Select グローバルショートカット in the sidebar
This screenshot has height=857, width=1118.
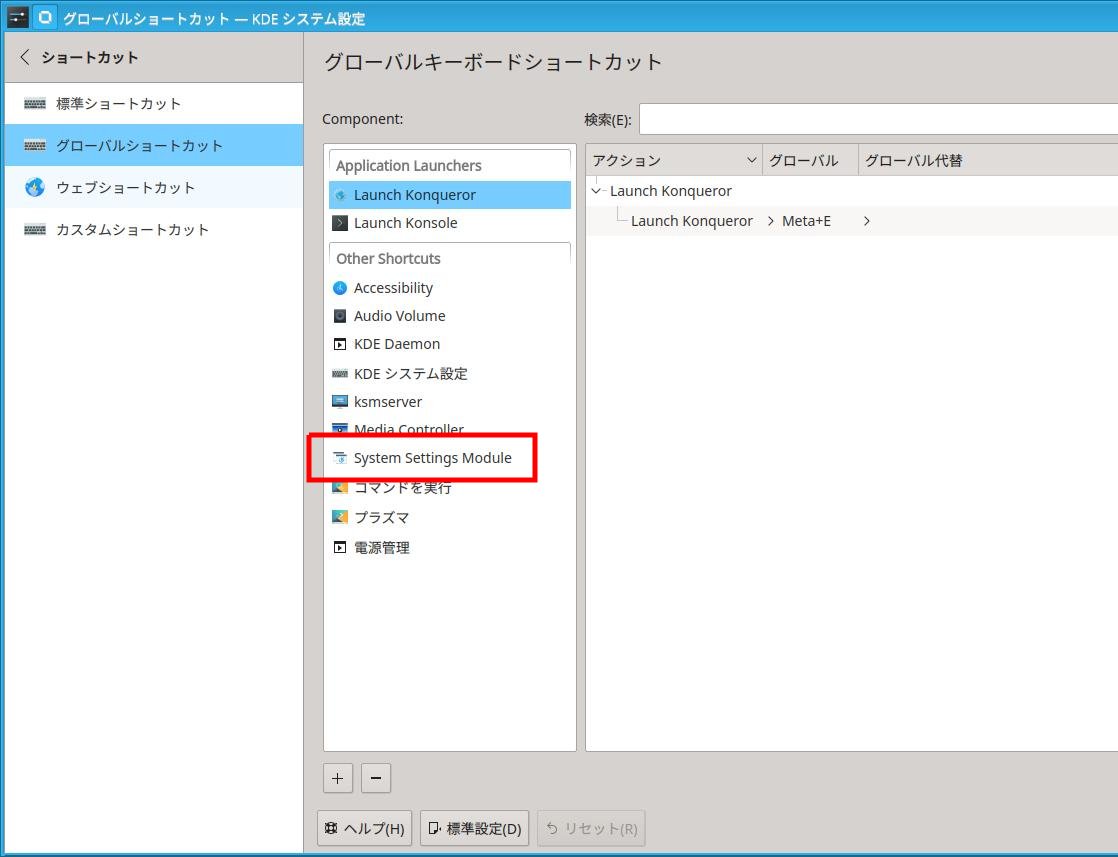click(153, 145)
